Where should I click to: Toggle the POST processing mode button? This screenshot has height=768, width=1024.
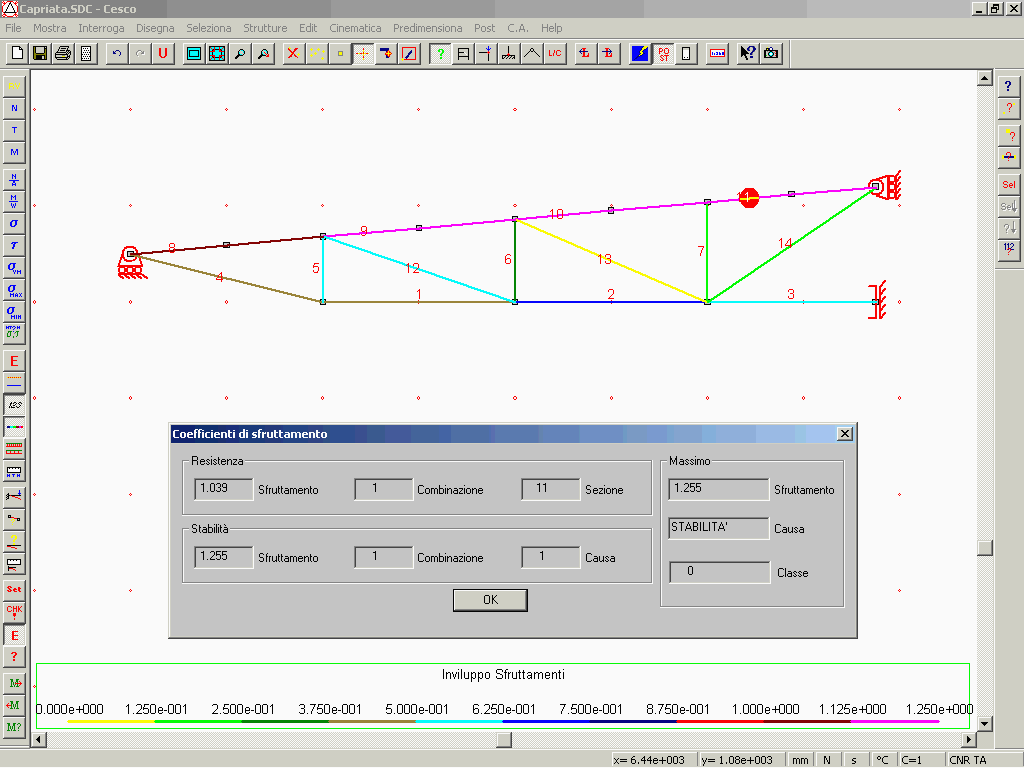pos(663,53)
